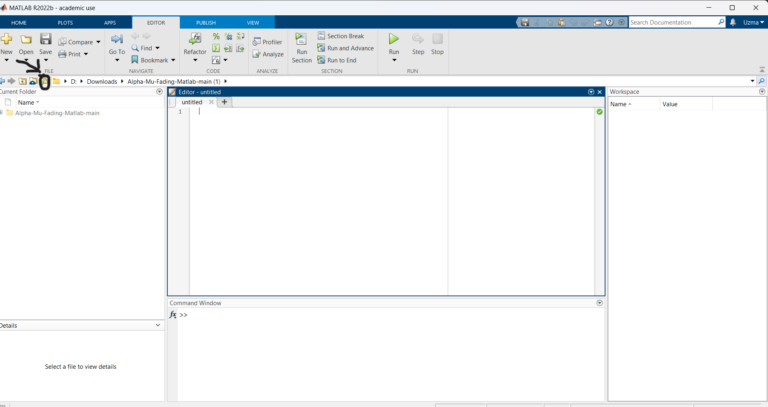Click the Go To arrow icon
The height and width of the screenshot is (407, 768).
point(117,39)
